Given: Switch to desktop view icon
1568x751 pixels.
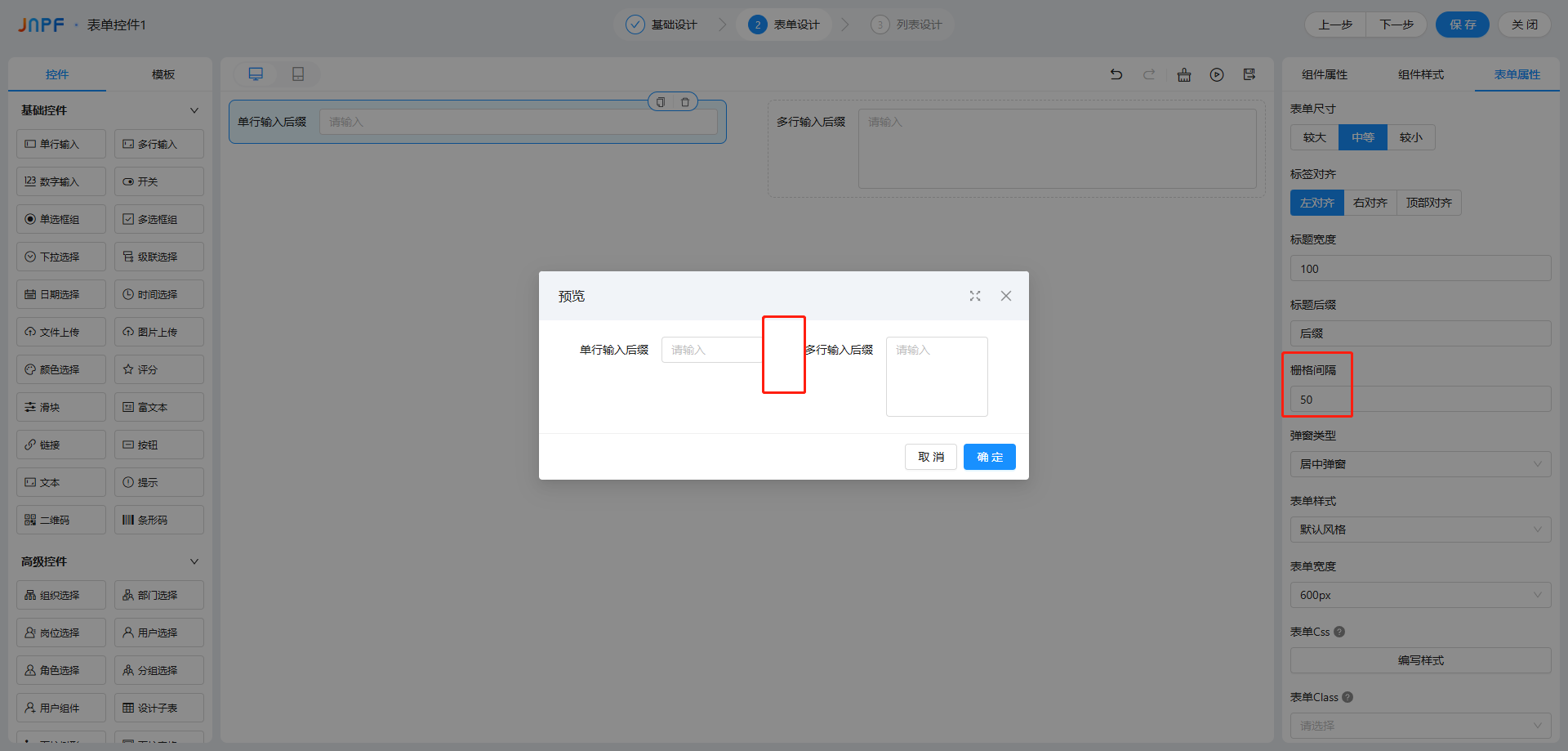Looking at the screenshot, I should (x=256, y=74).
